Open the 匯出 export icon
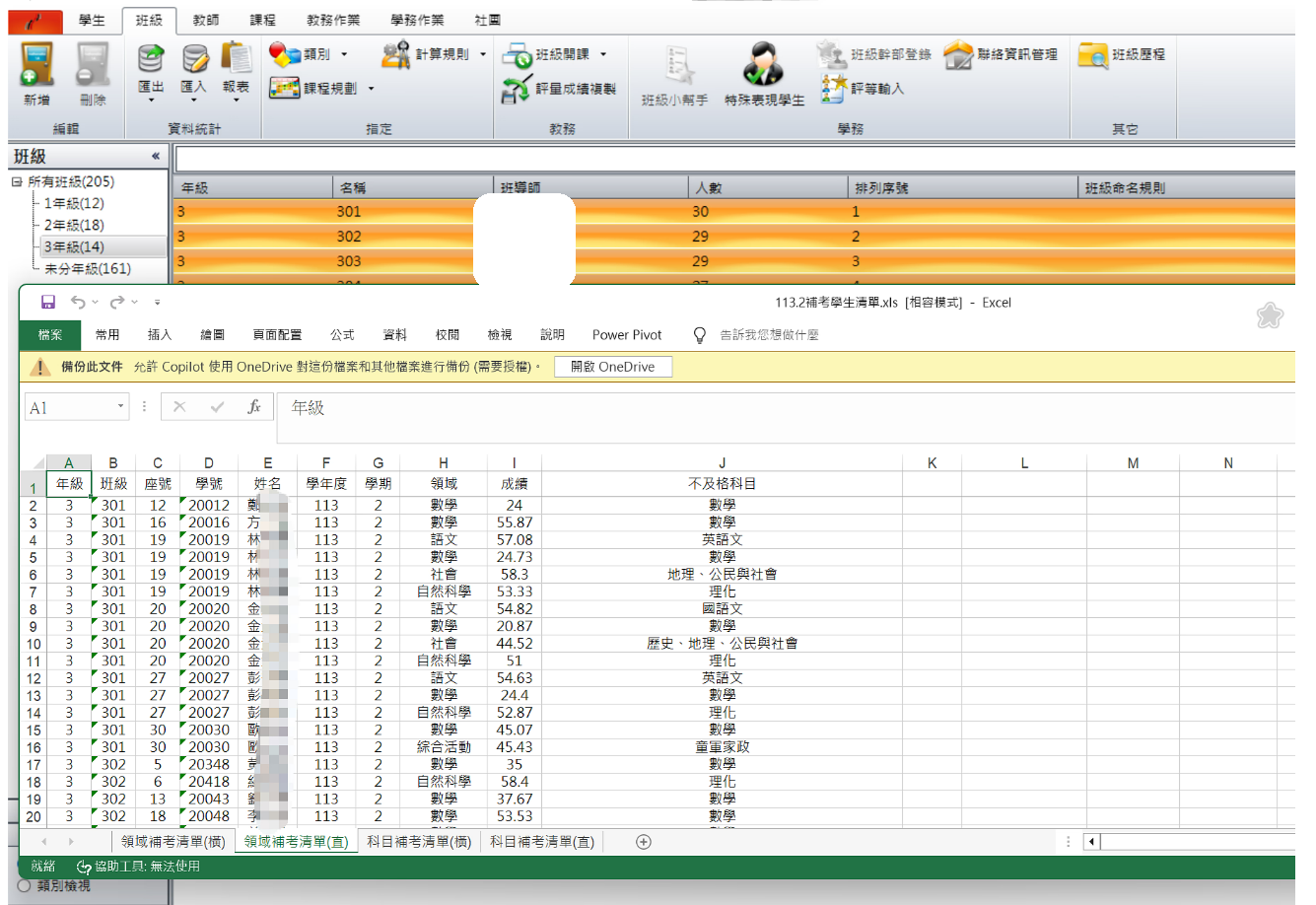 pos(151,58)
